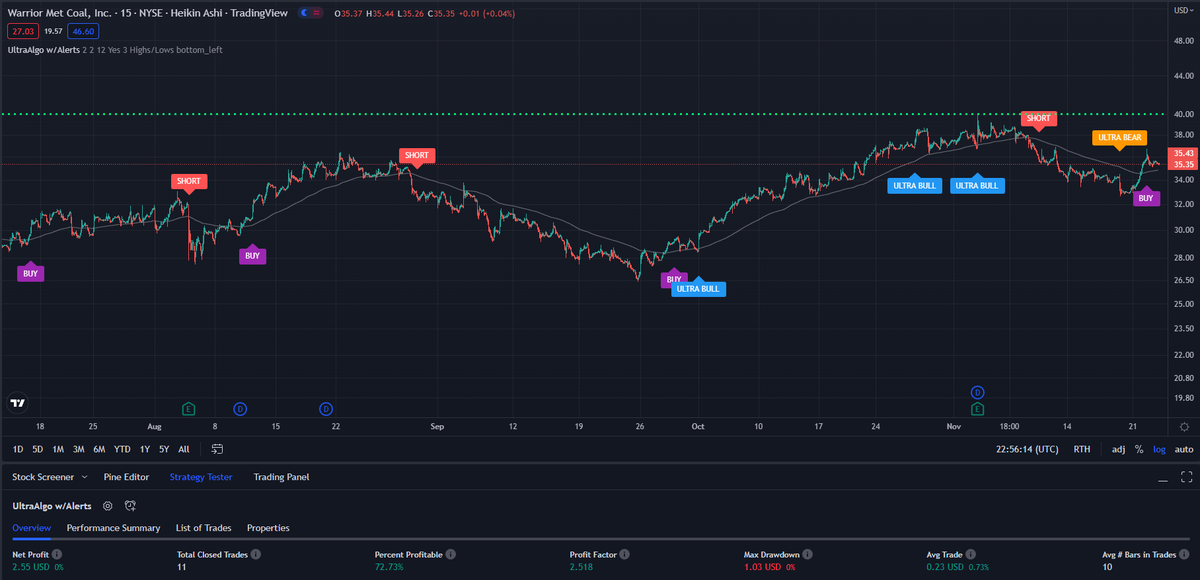Screen dimensions: 1200x580
Task: Toggle percent scale mode
Action: point(1139,450)
